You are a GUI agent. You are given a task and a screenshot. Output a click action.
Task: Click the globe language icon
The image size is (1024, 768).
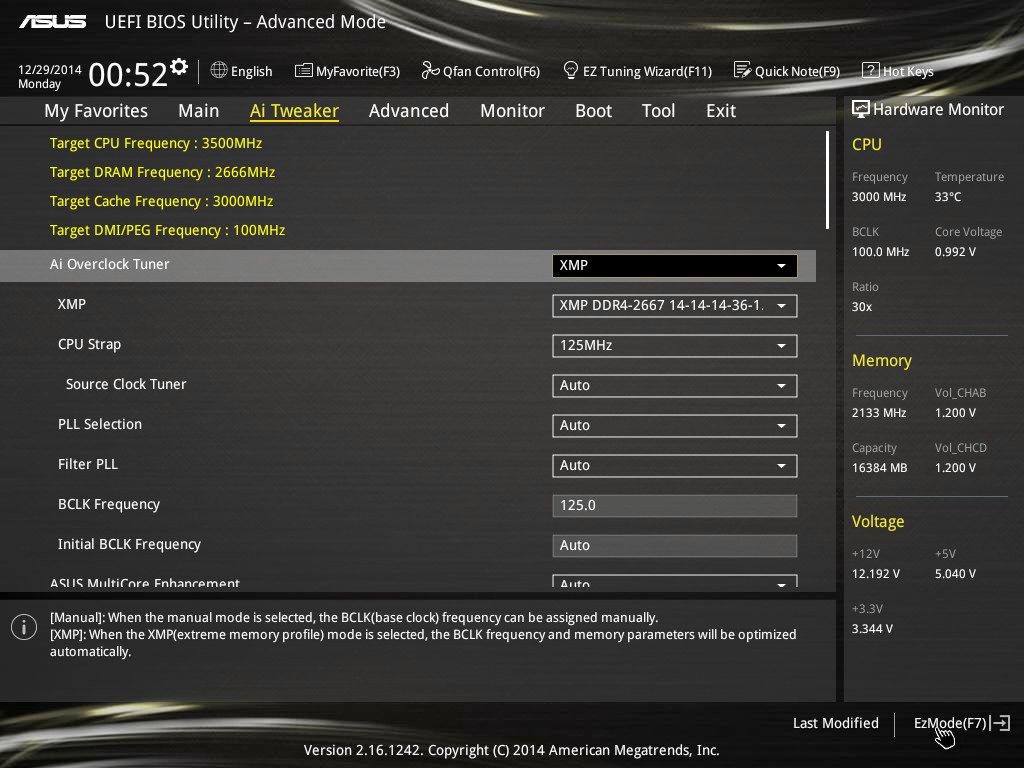click(x=219, y=70)
